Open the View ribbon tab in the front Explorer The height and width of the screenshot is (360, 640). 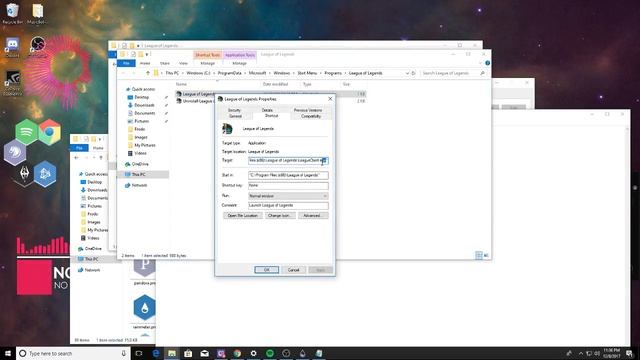click(x=183, y=63)
